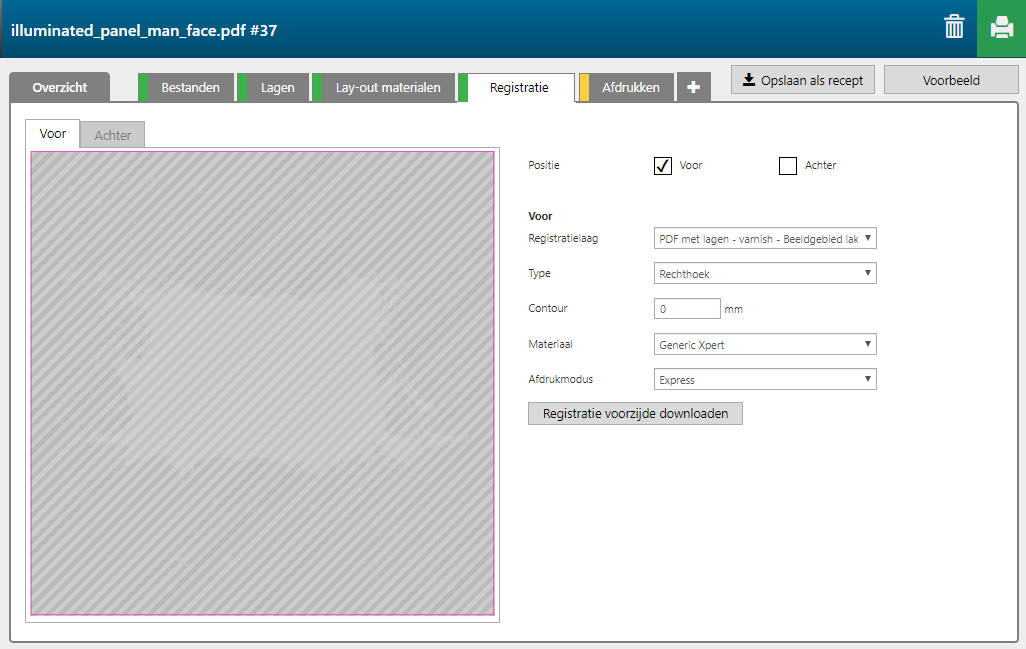Screen dimensions: 1026x649
Task: Click the Voorbeeld button
Action: [950, 80]
